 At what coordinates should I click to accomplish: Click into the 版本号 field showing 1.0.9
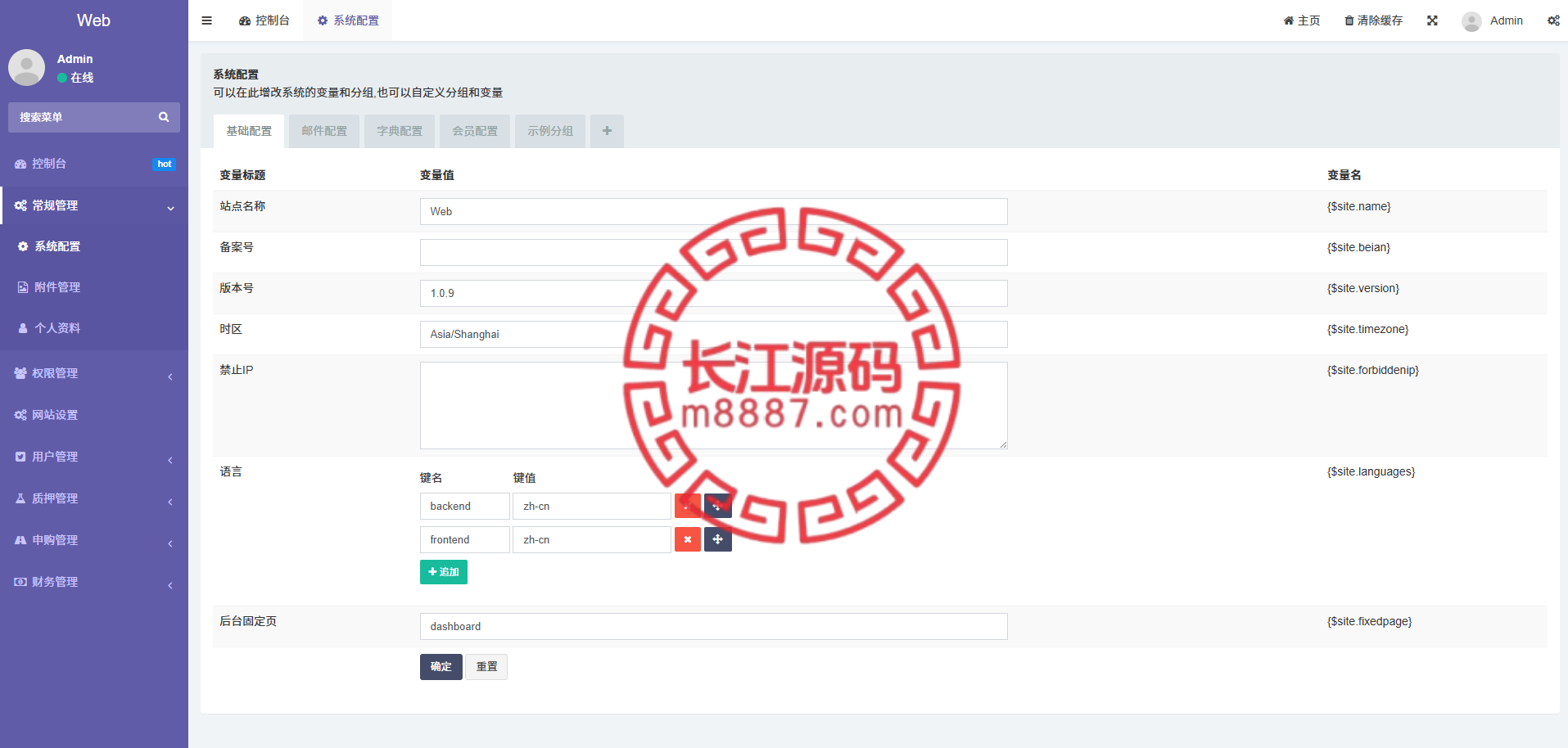click(714, 293)
